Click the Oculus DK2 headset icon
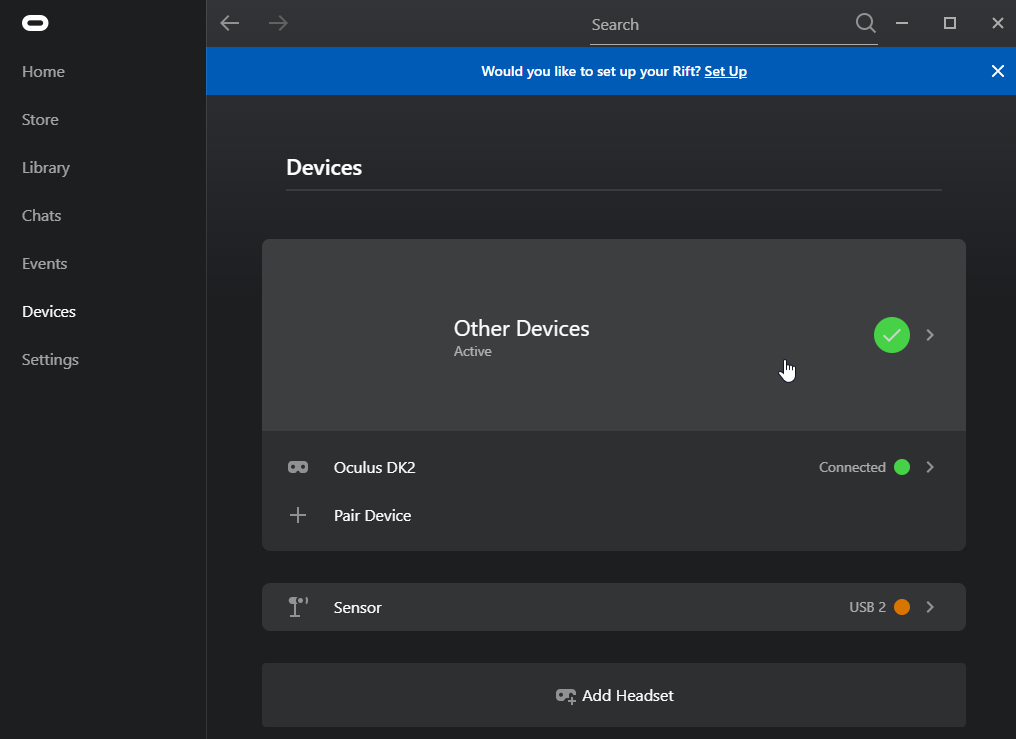This screenshot has height=739, width=1016. [298, 467]
